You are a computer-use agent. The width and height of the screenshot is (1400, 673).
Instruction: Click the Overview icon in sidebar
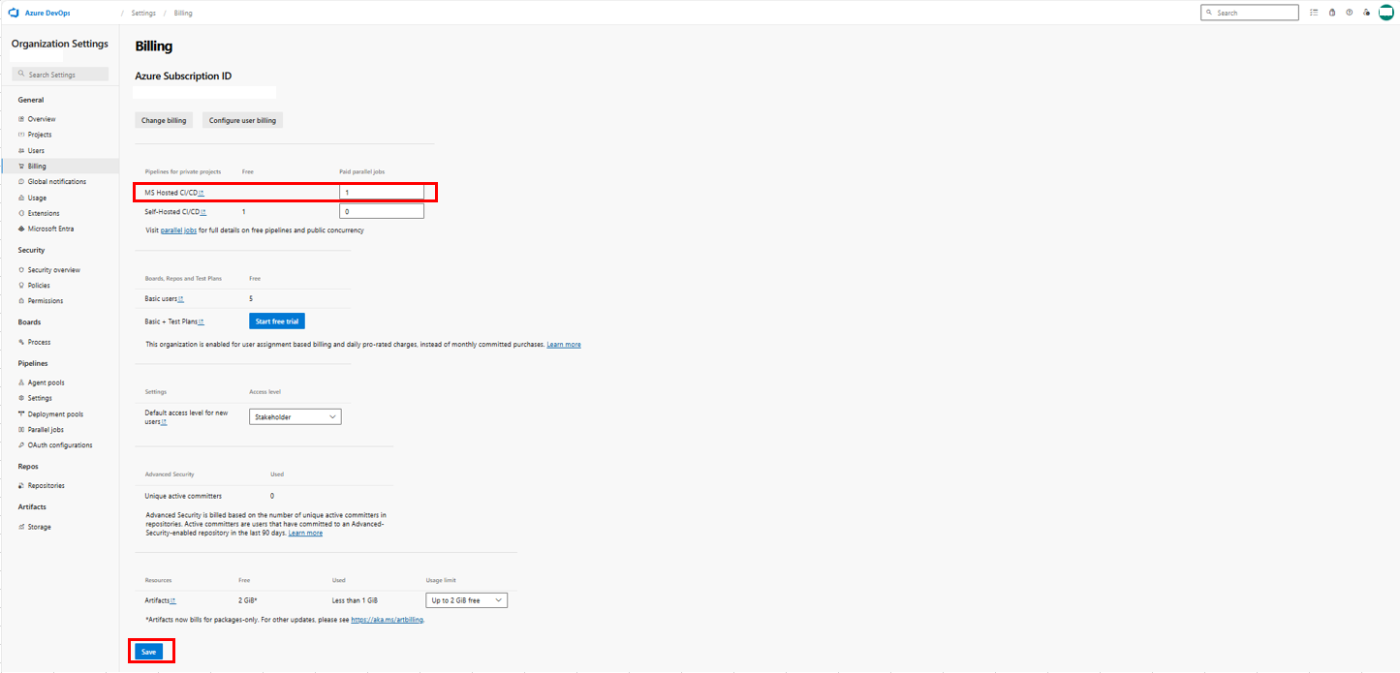point(21,119)
